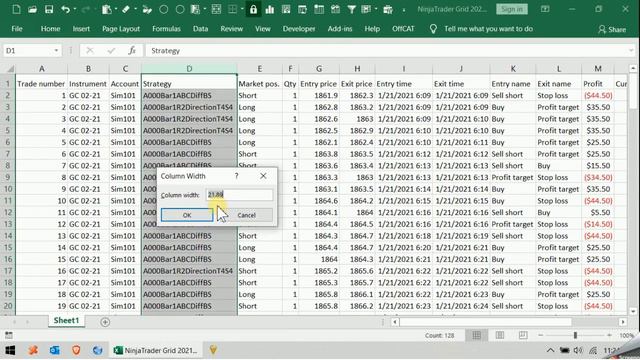Open the Developer ribbon tab

(299, 29)
